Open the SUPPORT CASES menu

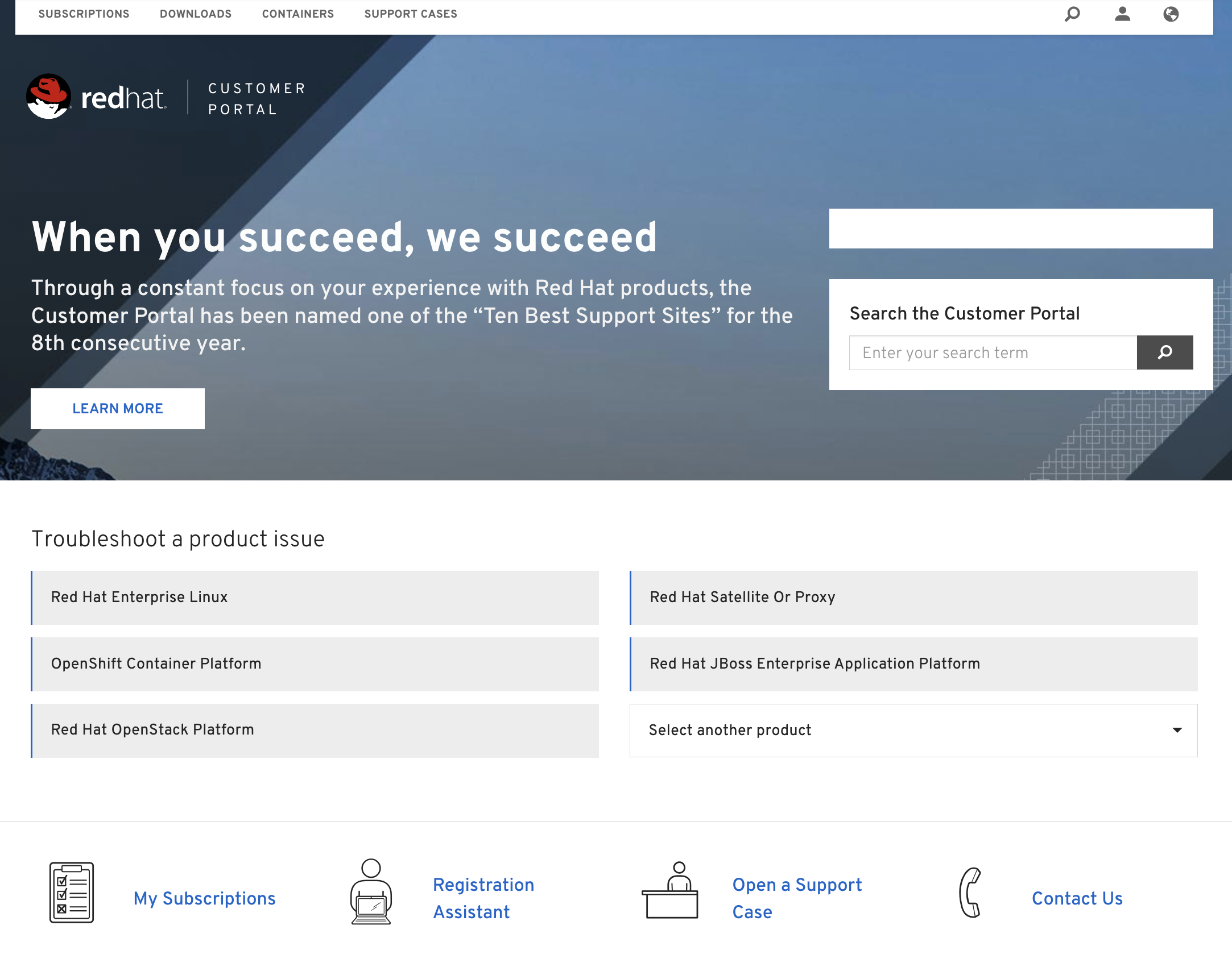[x=410, y=14]
